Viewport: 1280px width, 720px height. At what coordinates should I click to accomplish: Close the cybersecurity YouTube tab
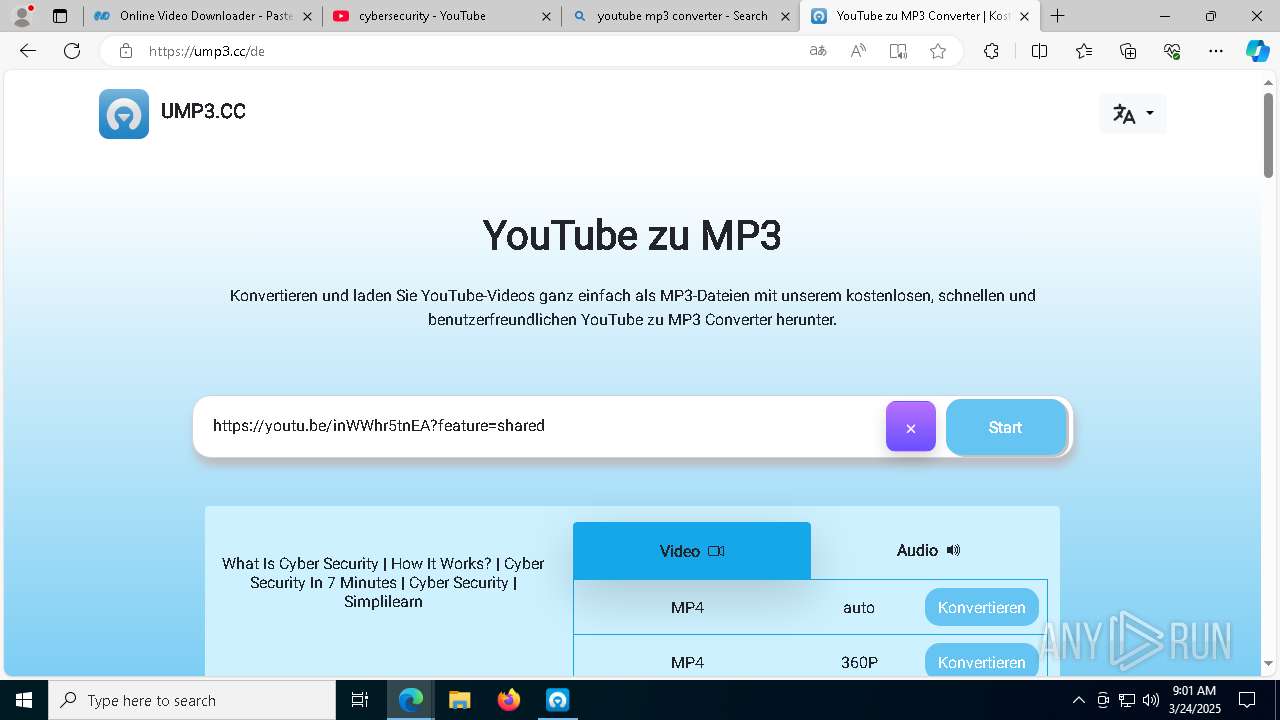546,16
